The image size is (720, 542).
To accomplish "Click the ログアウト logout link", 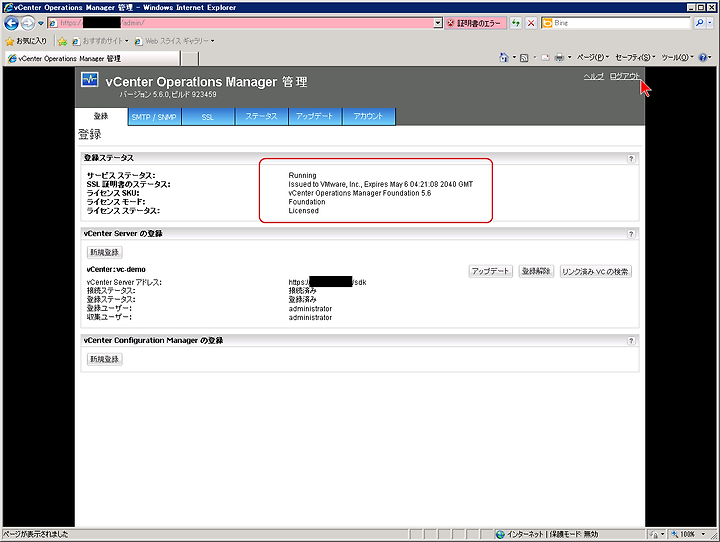I will (624, 76).
